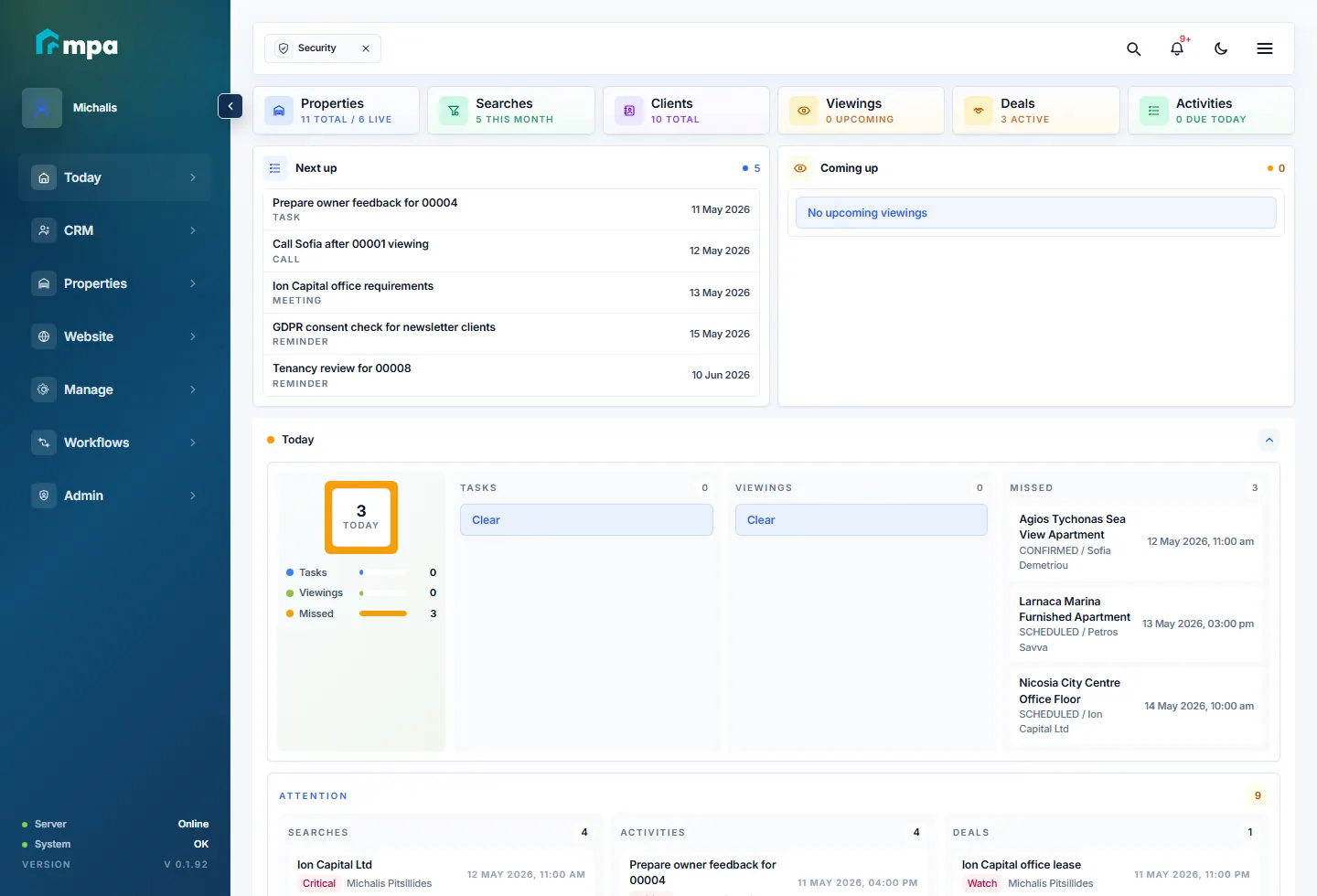1317x896 pixels.
Task: Click the Properties building icon in sidebar
Action: pos(44,283)
